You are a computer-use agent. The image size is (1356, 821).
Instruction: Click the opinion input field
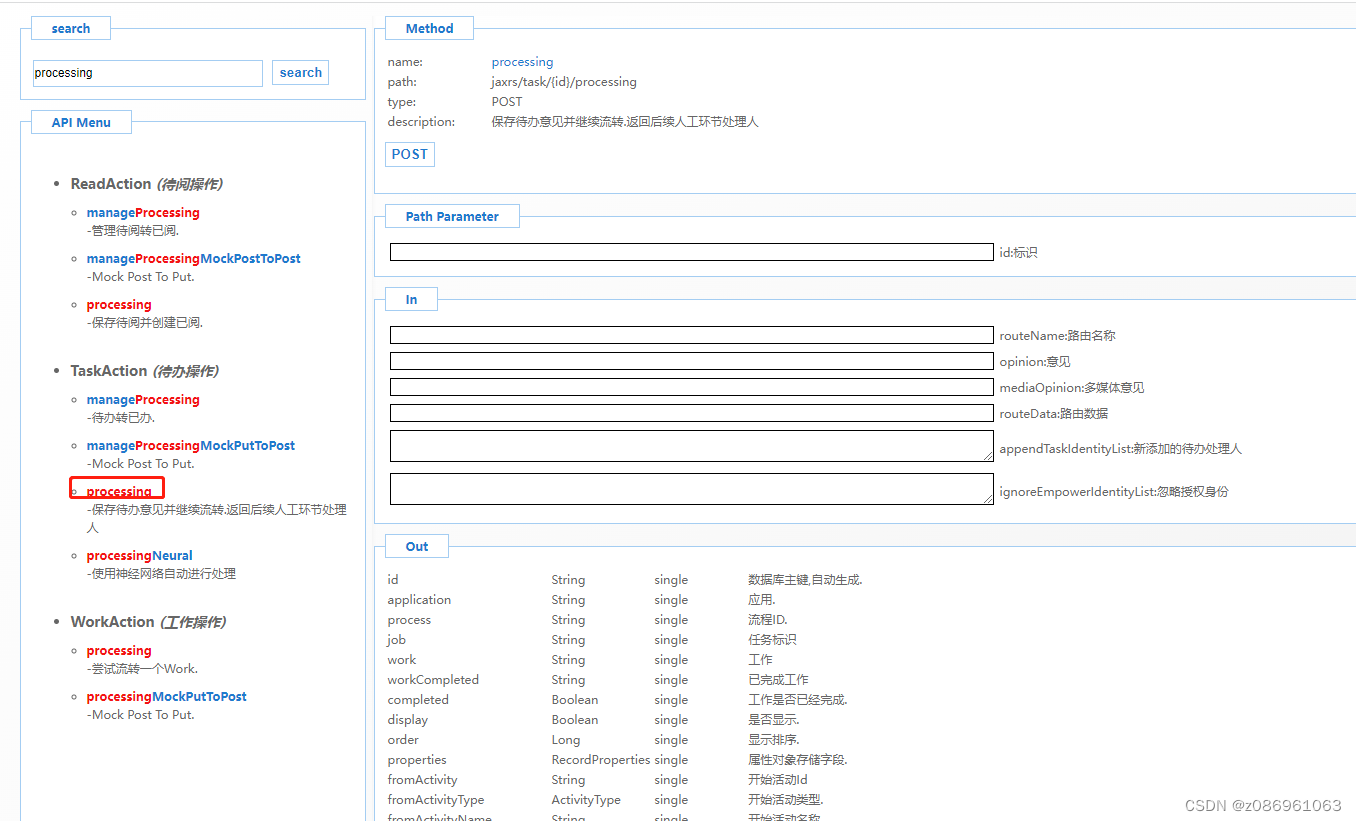692,361
